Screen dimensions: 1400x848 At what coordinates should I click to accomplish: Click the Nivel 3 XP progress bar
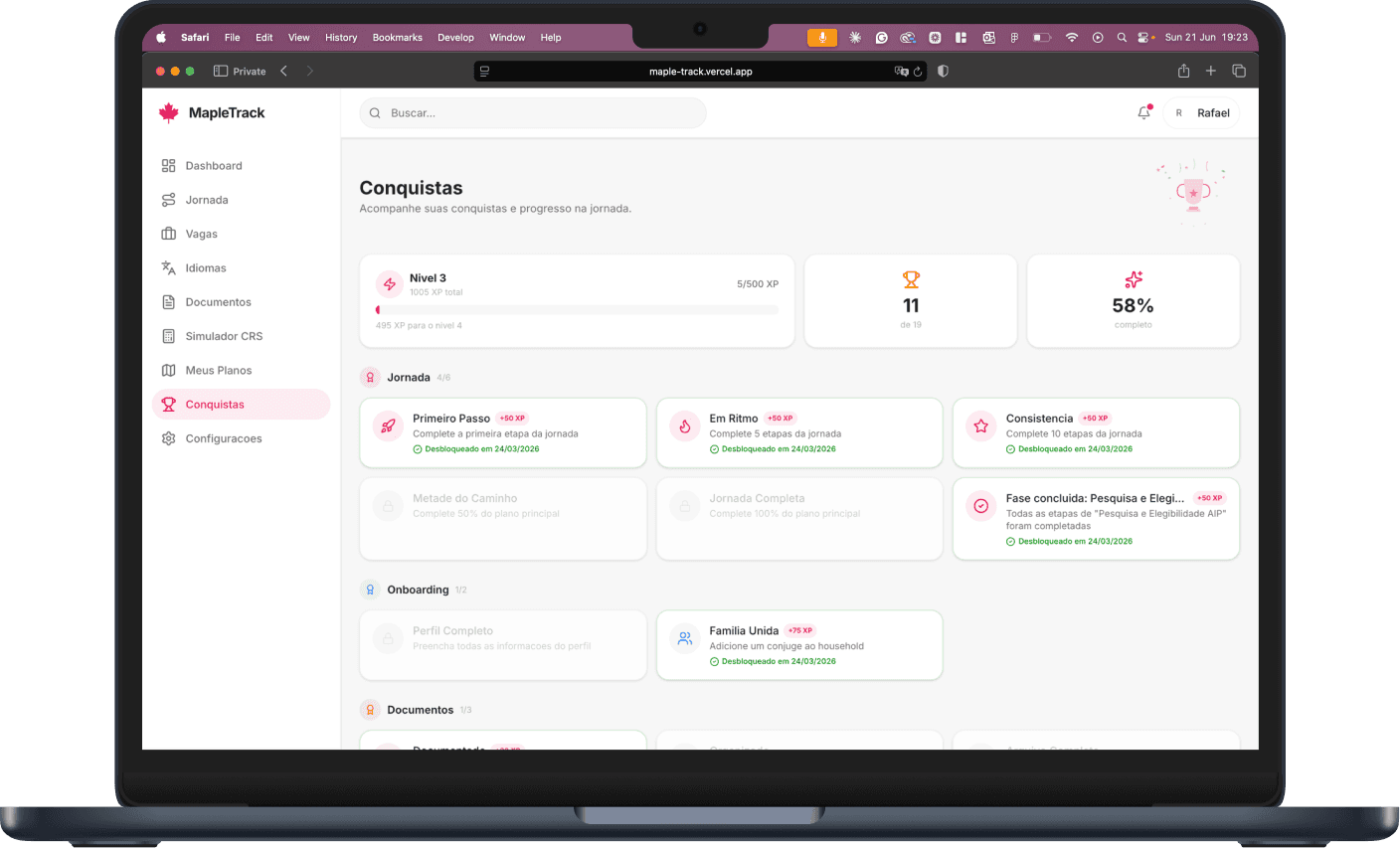click(x=577, y=310)
